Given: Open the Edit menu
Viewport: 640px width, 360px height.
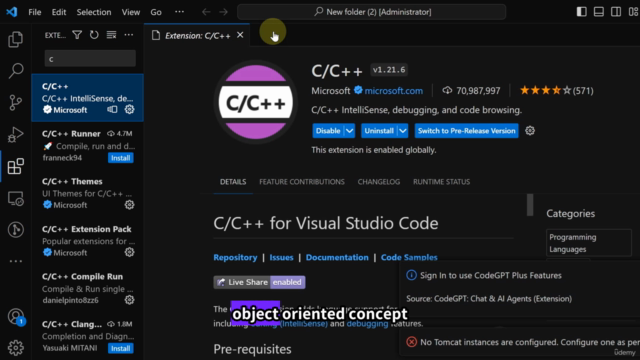Looking at the screenshot, I should pyautogui.click(x=59, y=12).
